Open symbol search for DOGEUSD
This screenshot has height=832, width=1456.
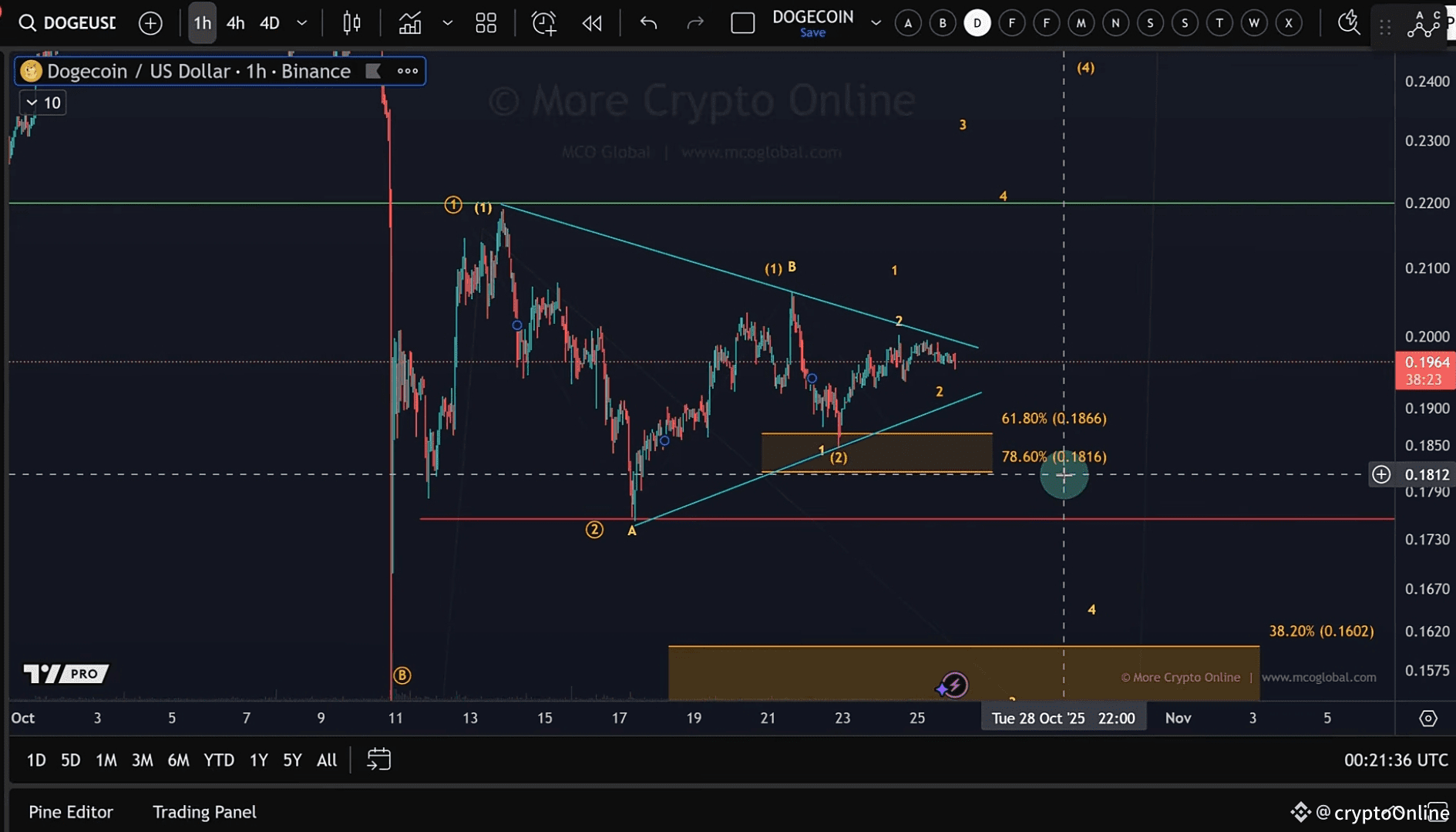[67, 23]
